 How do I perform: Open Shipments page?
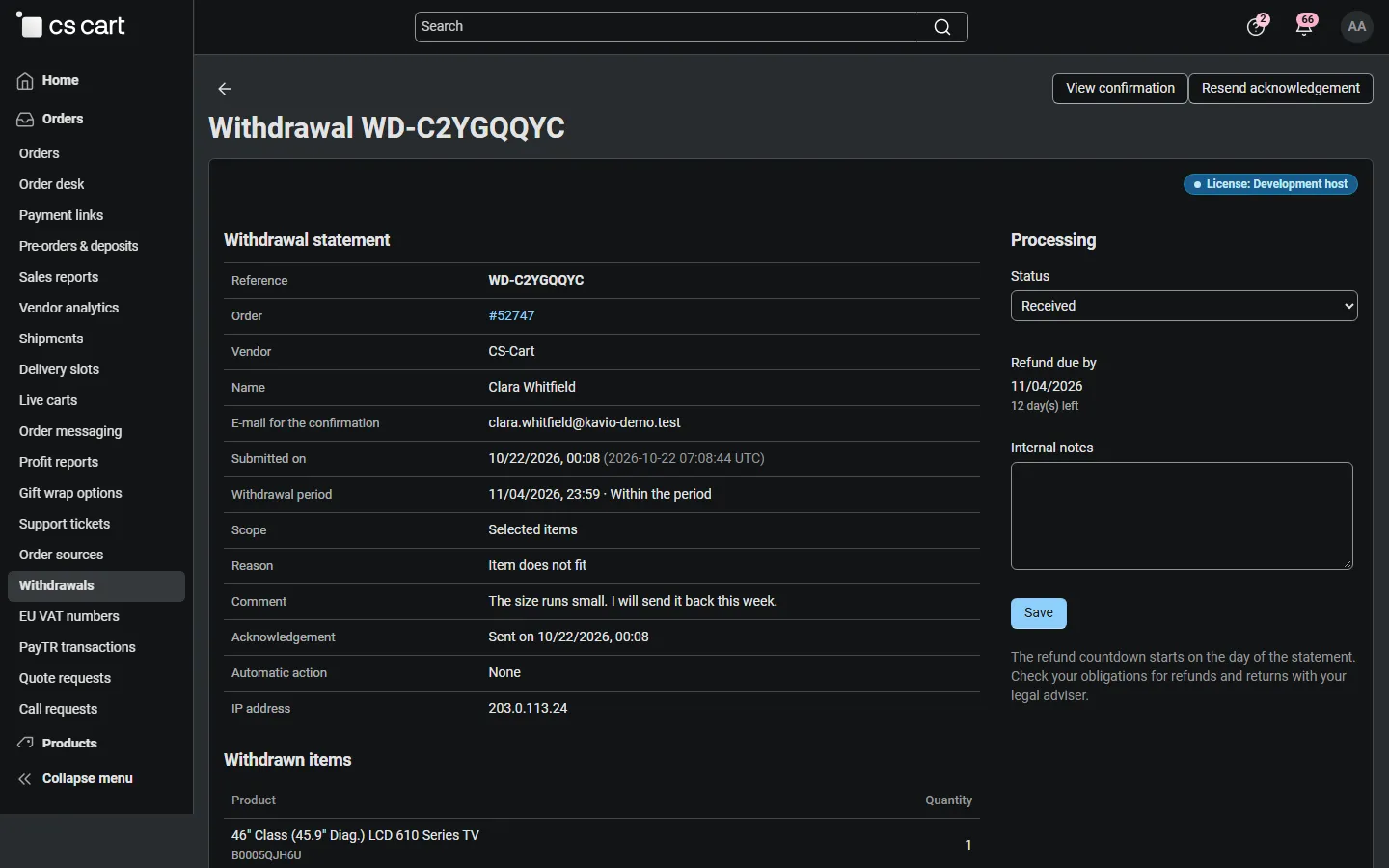[51, 339]
